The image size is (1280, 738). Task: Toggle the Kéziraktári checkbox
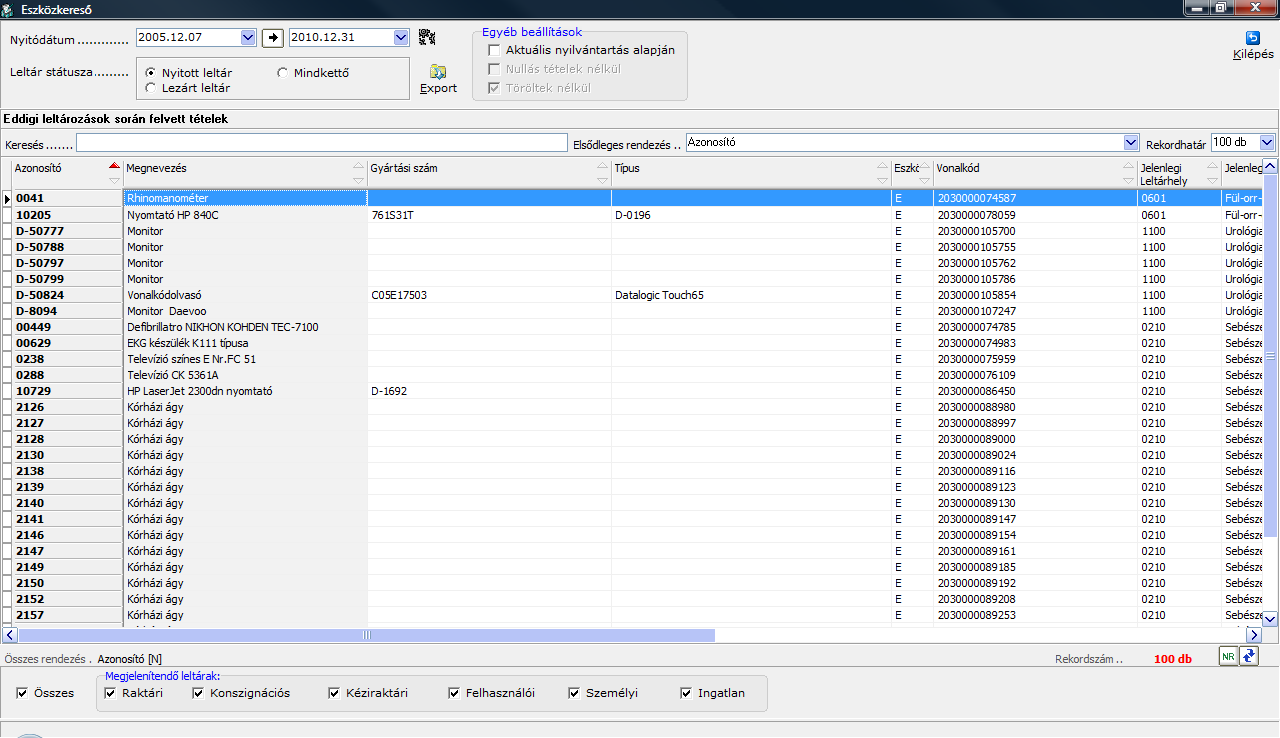(335, 693)
